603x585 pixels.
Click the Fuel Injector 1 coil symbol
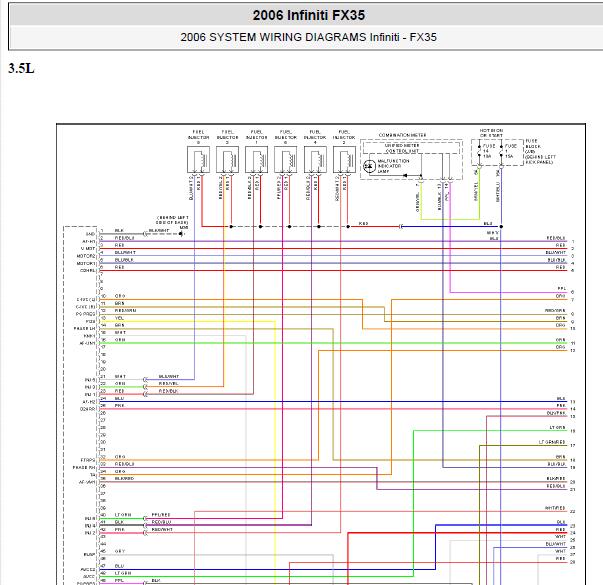pyautogui.click(x=257, y=160)
